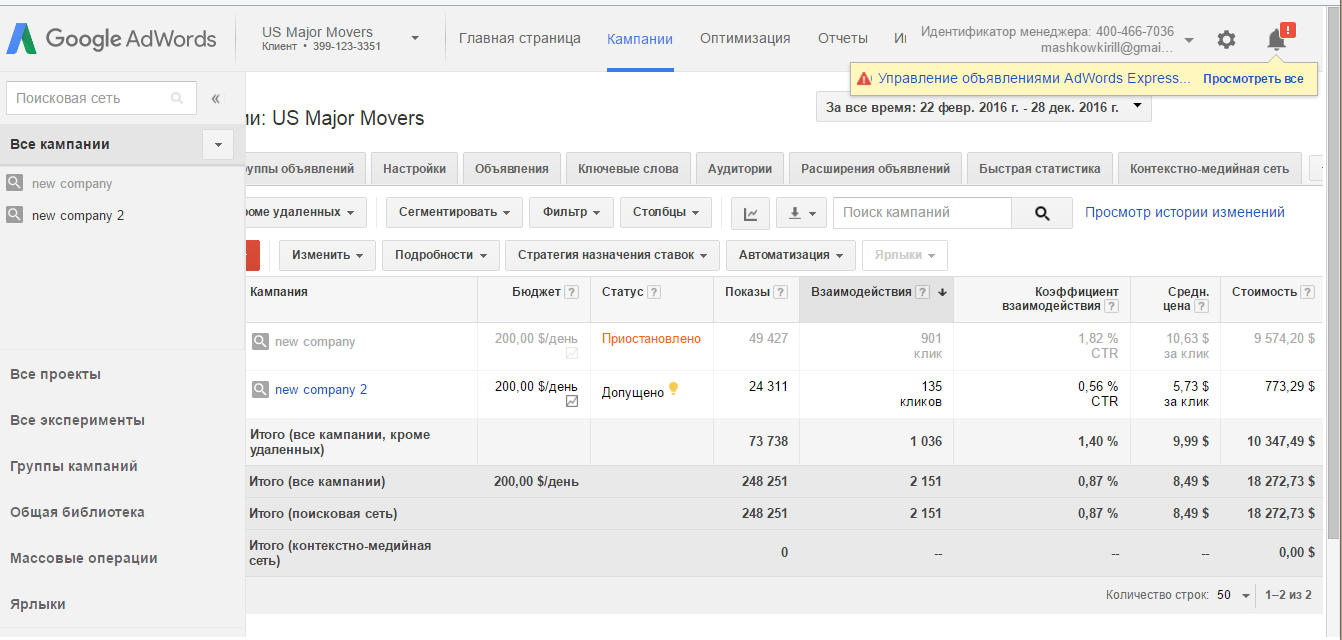Click the sort arrow in the Взаимодействия header
The image size is (1342, 640).
point(942,292)
